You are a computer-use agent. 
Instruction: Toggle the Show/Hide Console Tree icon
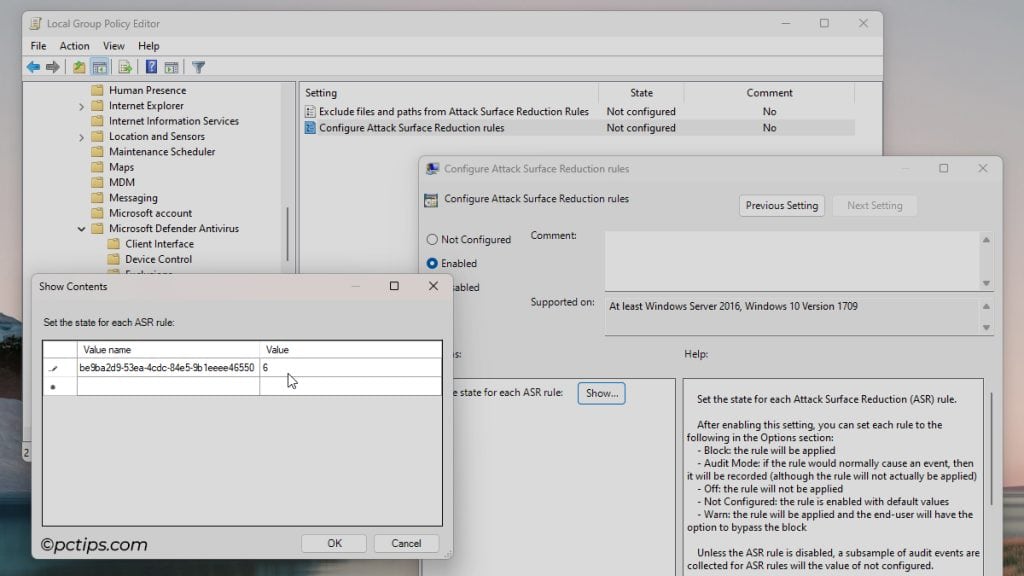(100, 67)
